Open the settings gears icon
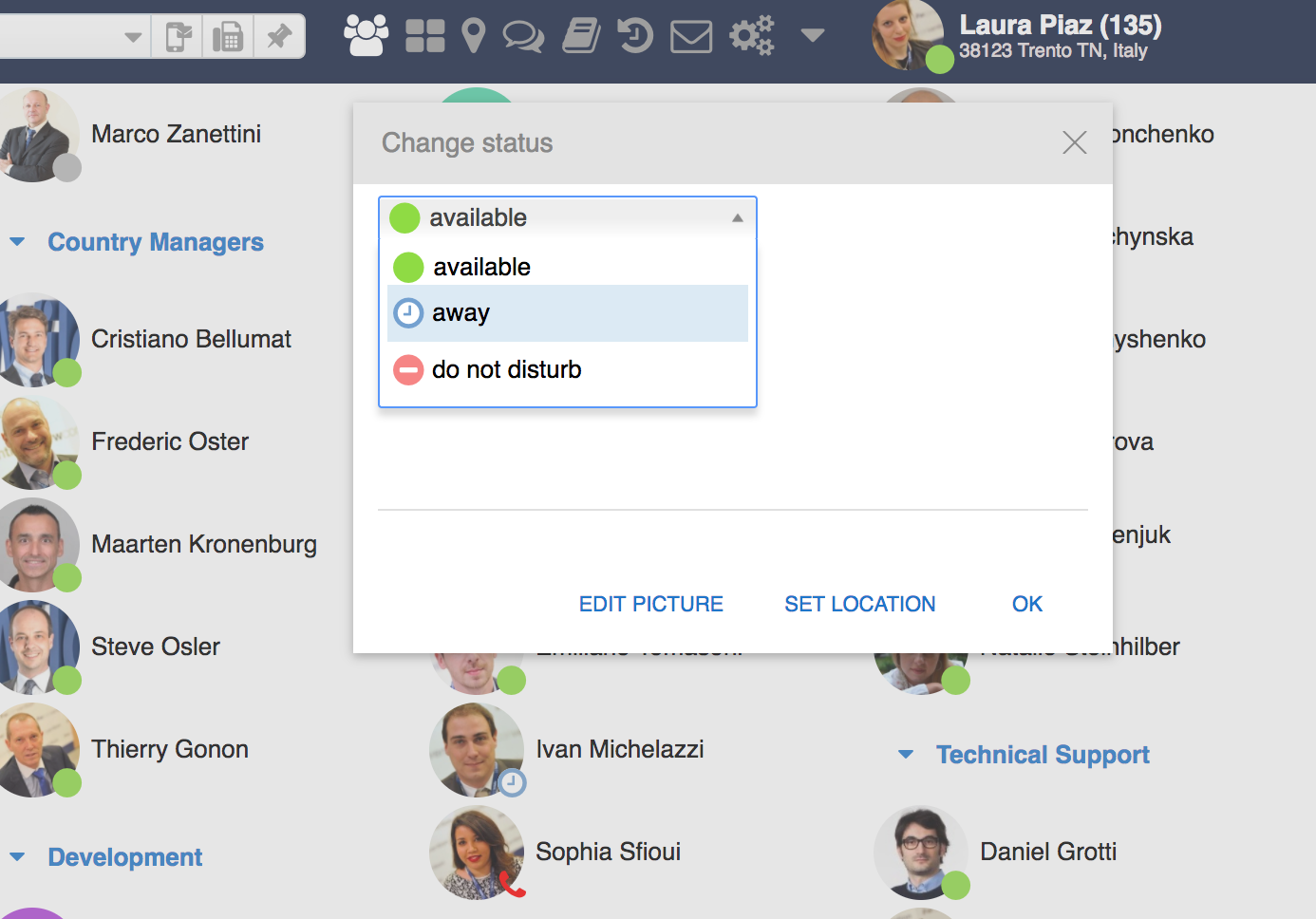Image resolution: width=1316 pixels, height=919 pixels. pos(751,36)
